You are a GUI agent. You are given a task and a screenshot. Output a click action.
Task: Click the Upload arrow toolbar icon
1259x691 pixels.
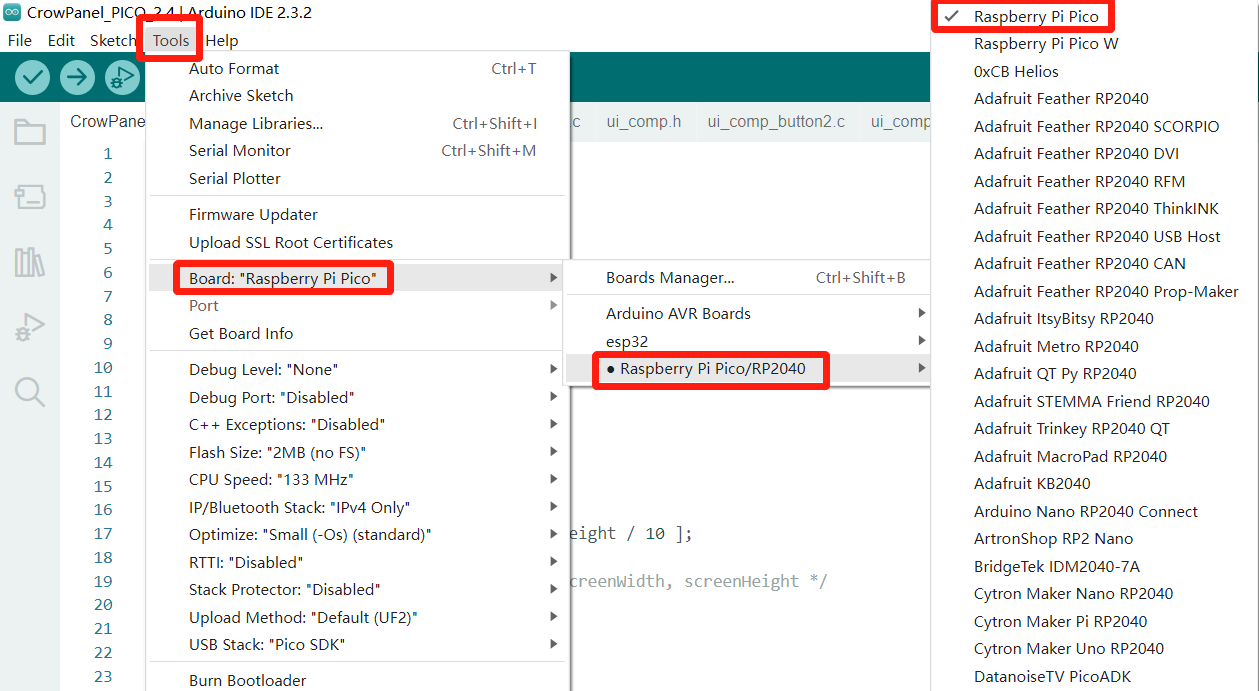tap(77, 77)
